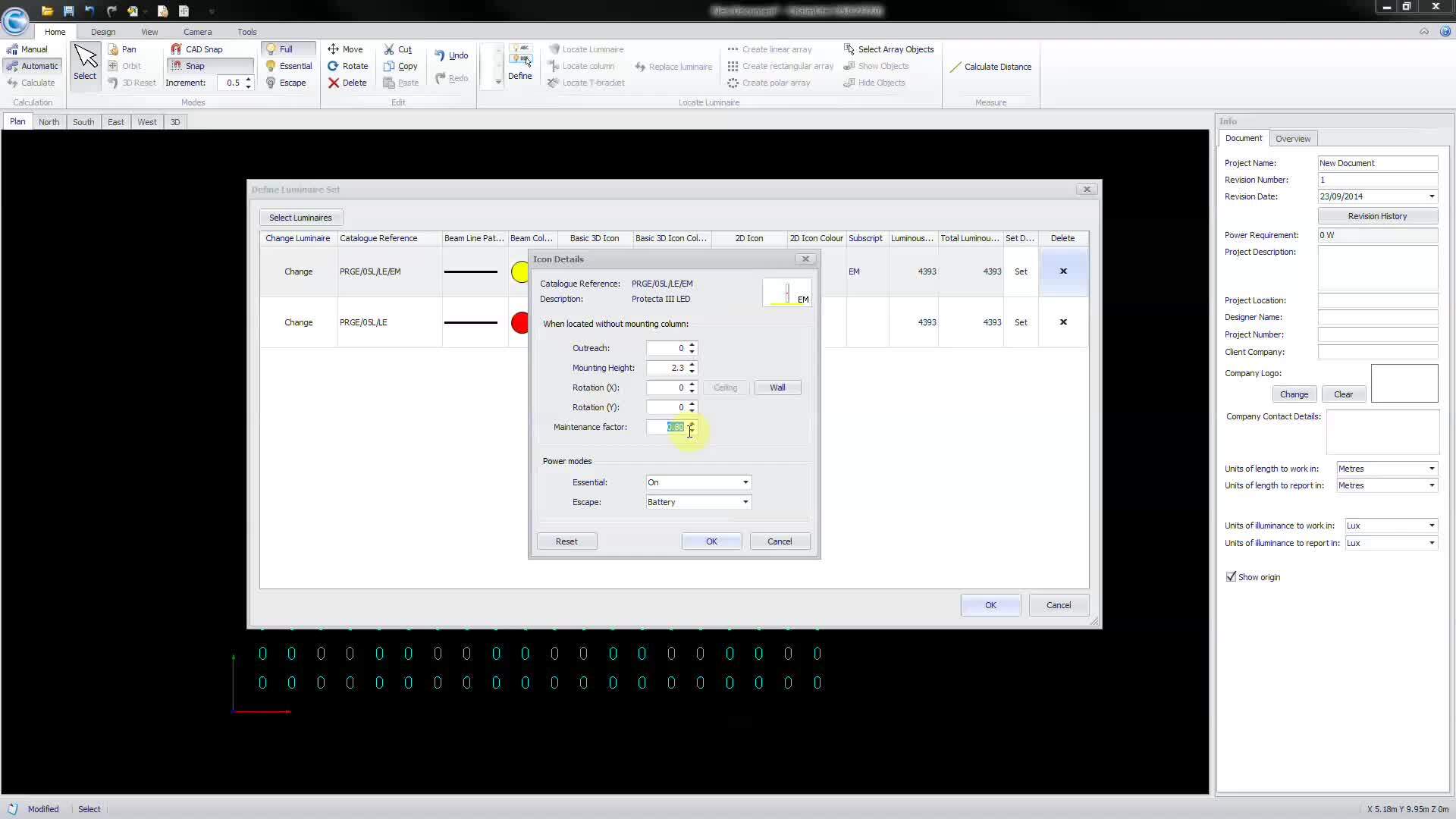
Task: Click the Undo arrow
Action: click(x=452, y=55)
